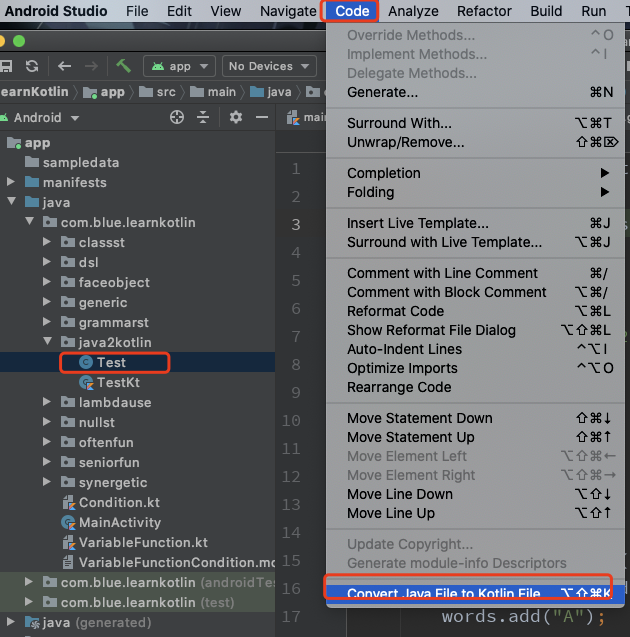The width and height of the screenshot is (630, 637).
Task: Open project panel gear settings
Action: [x=236, y=117]
